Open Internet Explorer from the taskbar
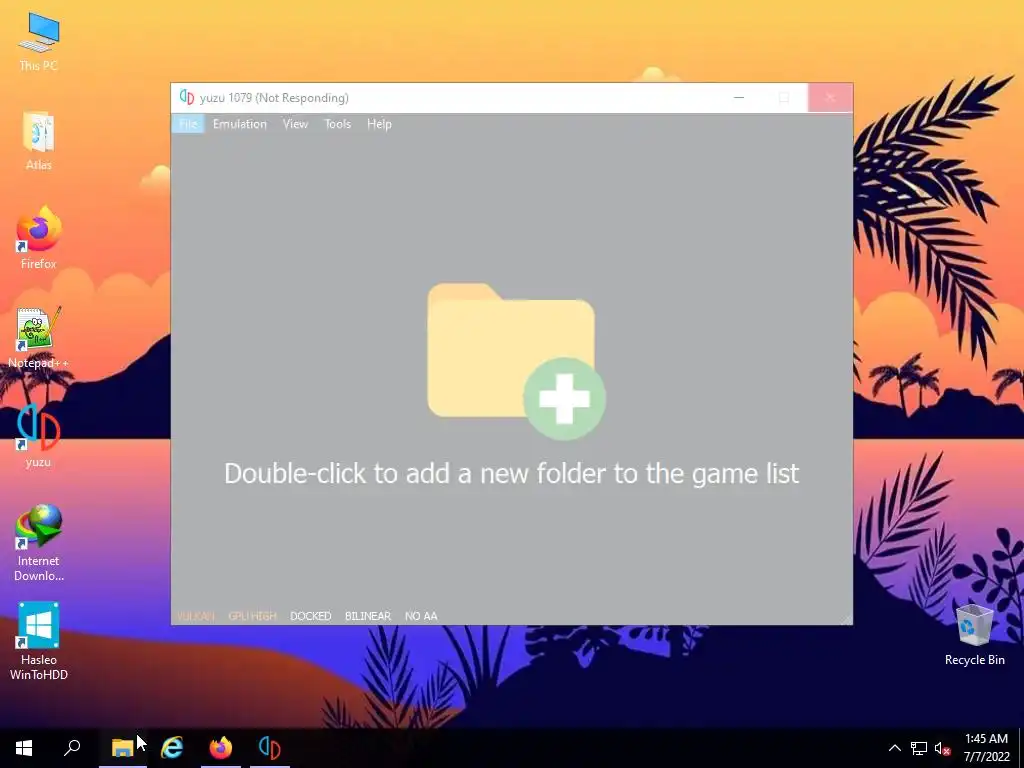This screenshot has height=768, width=1024. (172, 748)
